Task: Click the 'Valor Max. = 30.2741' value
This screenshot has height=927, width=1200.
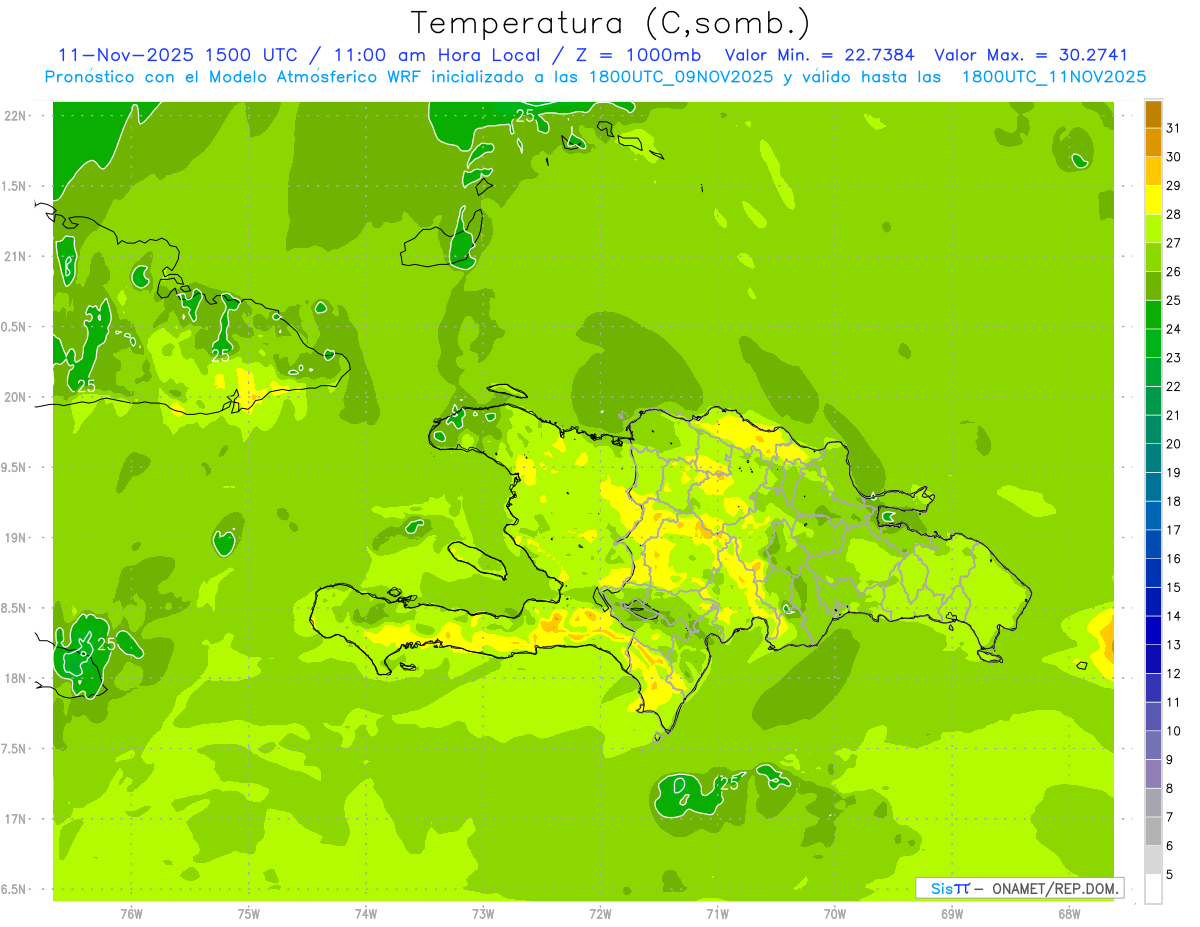Action: pos(1030,55)
